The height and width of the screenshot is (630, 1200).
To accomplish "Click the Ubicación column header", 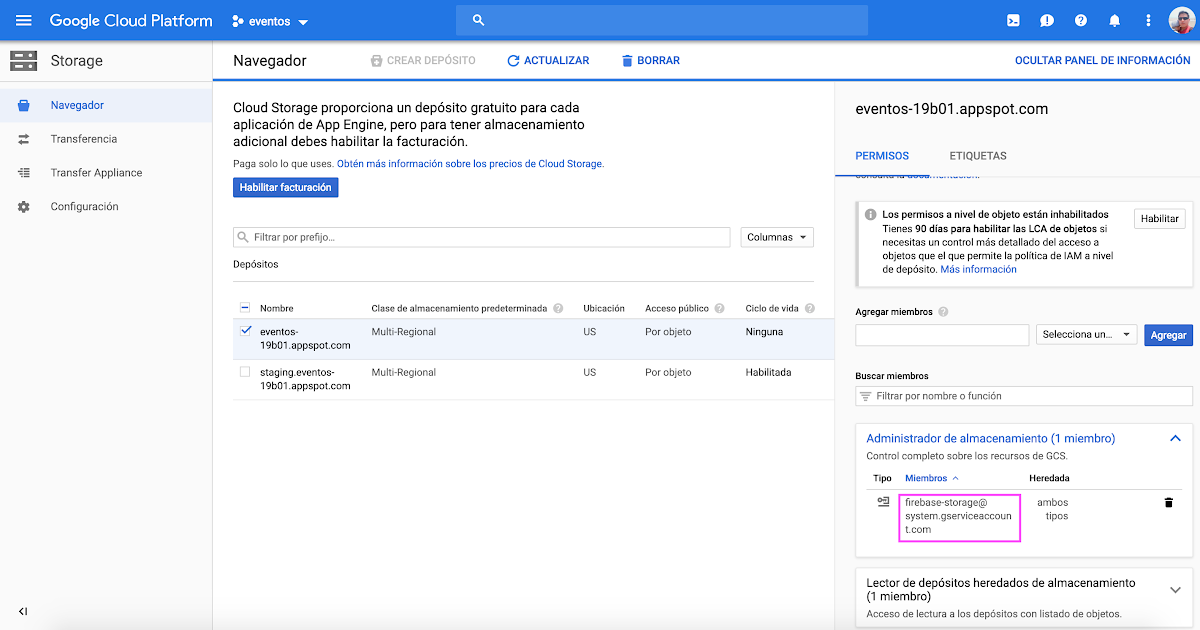I will point(604,308).
